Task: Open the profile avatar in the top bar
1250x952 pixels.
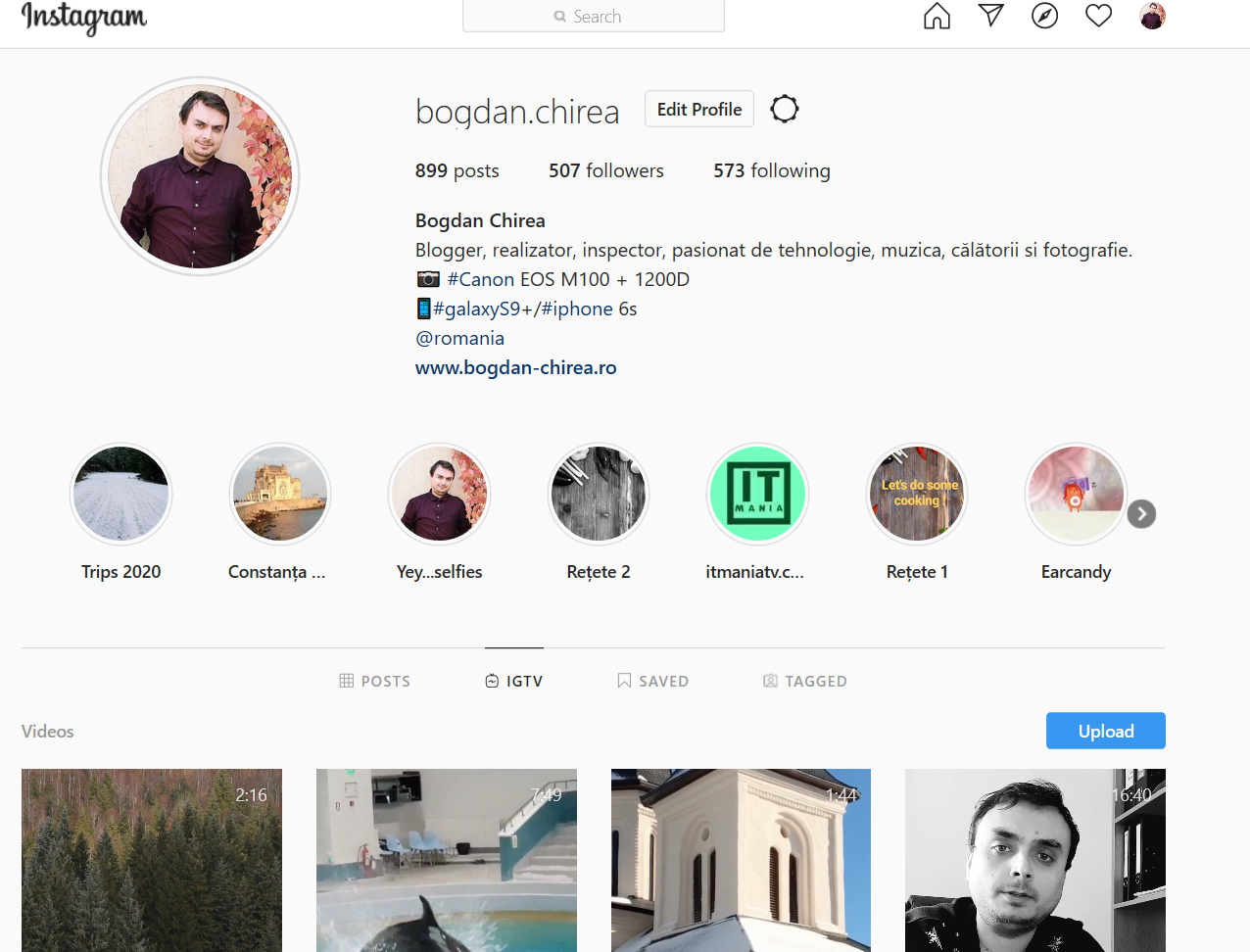Action: click(1152, 16)
